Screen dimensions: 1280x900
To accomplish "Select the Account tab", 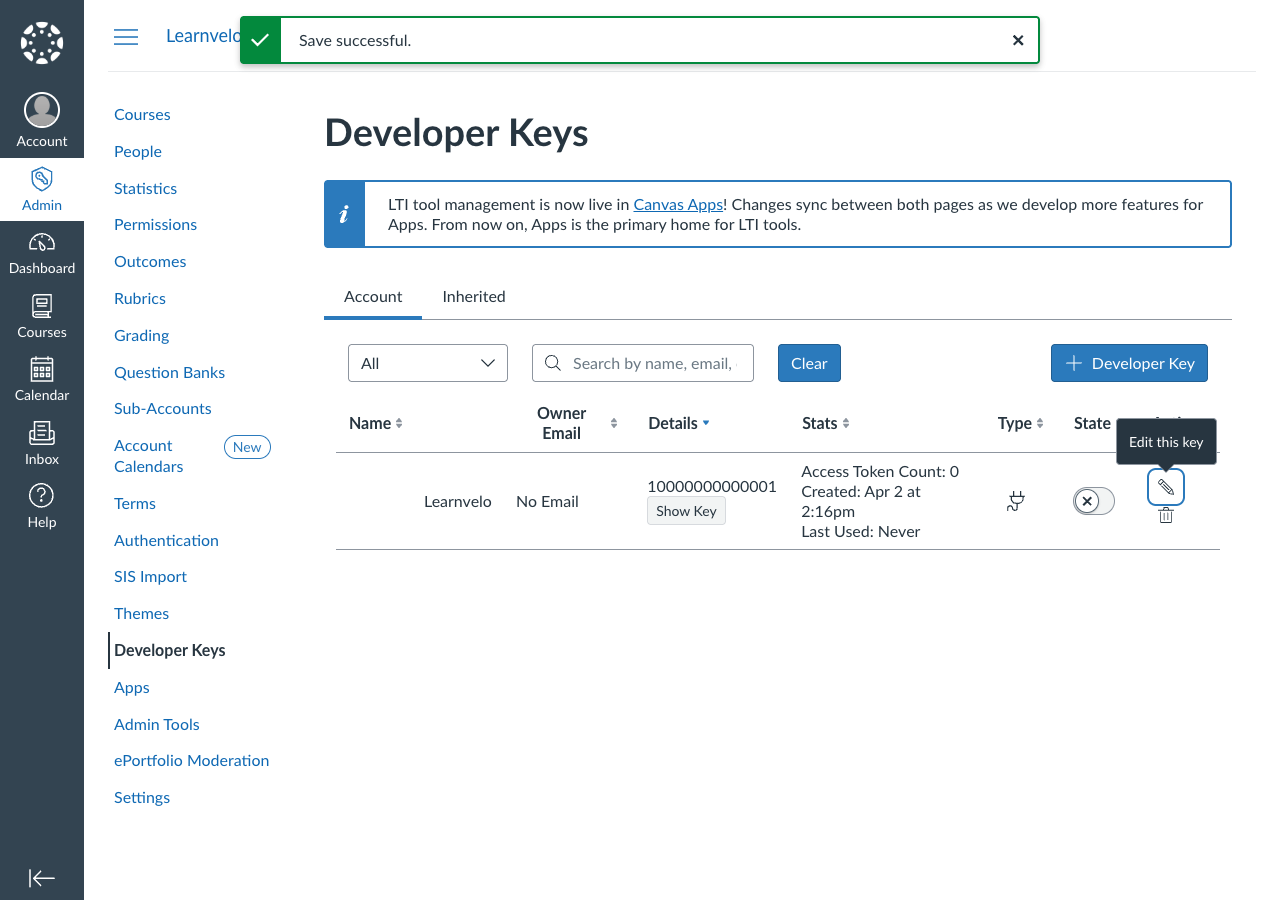I will 373,296.
